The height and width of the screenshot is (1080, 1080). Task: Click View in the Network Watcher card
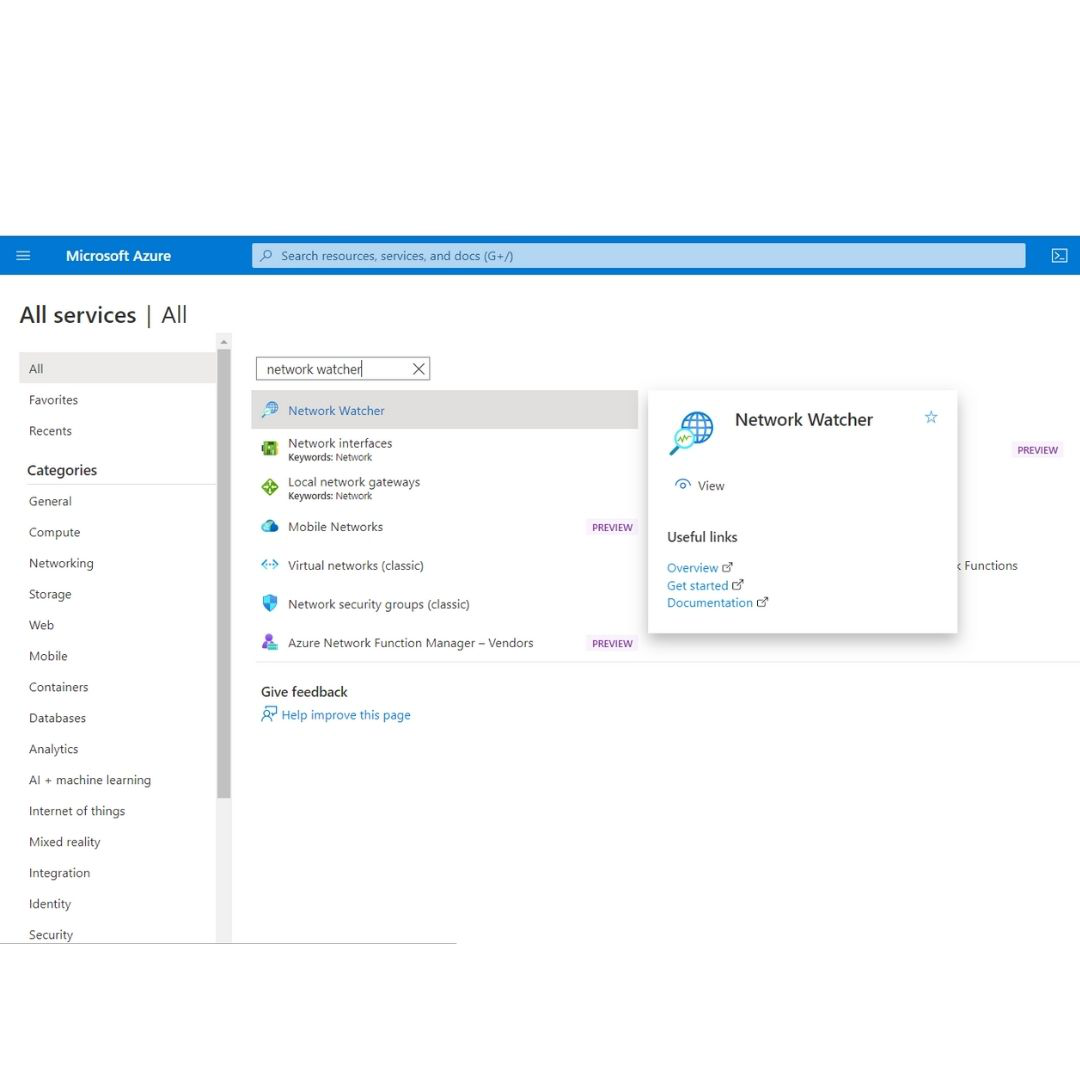(710, 485)
